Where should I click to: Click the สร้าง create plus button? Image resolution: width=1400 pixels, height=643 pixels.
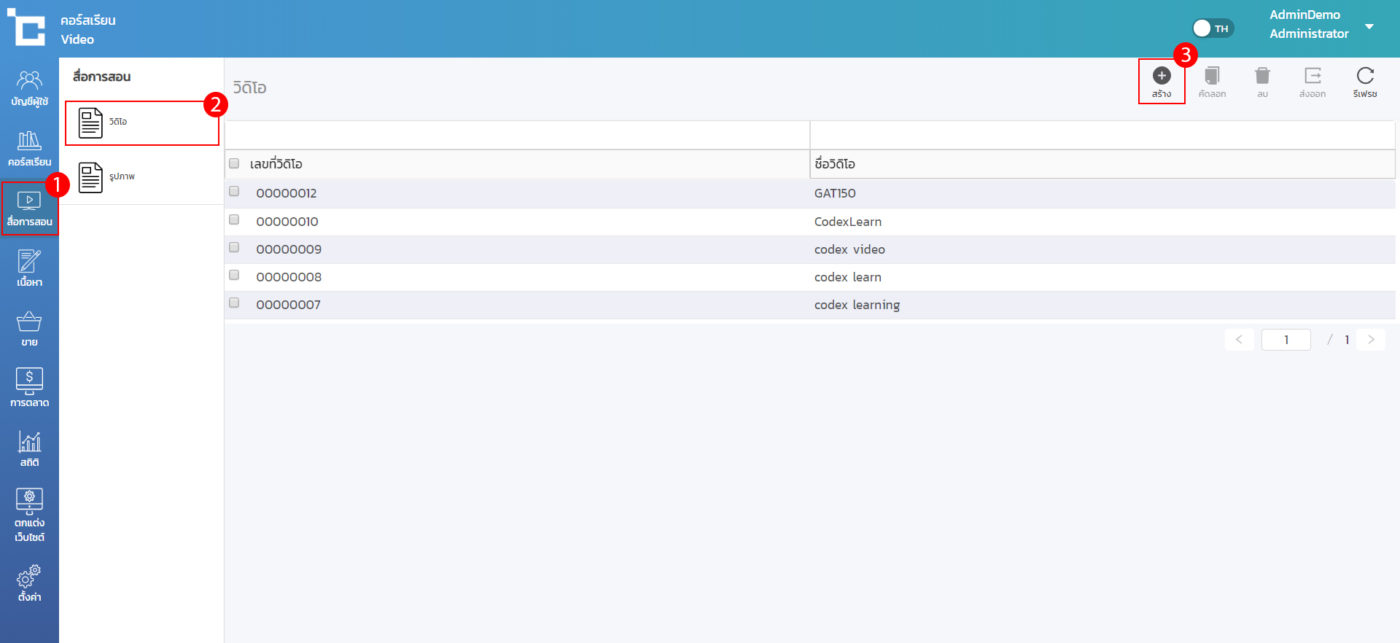tap(1161, 81)
